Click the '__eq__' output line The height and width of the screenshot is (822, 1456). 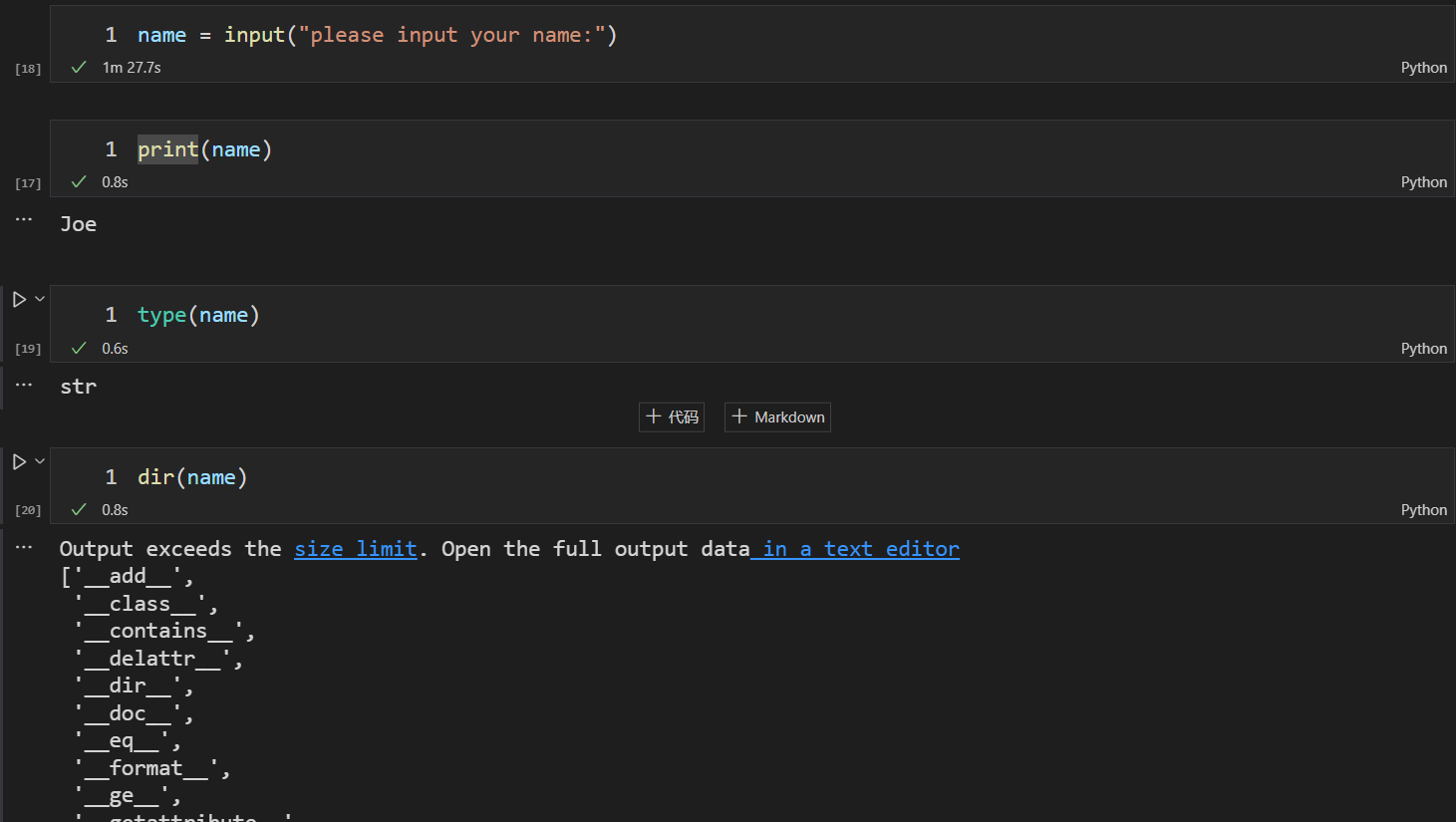coord(128,741)
